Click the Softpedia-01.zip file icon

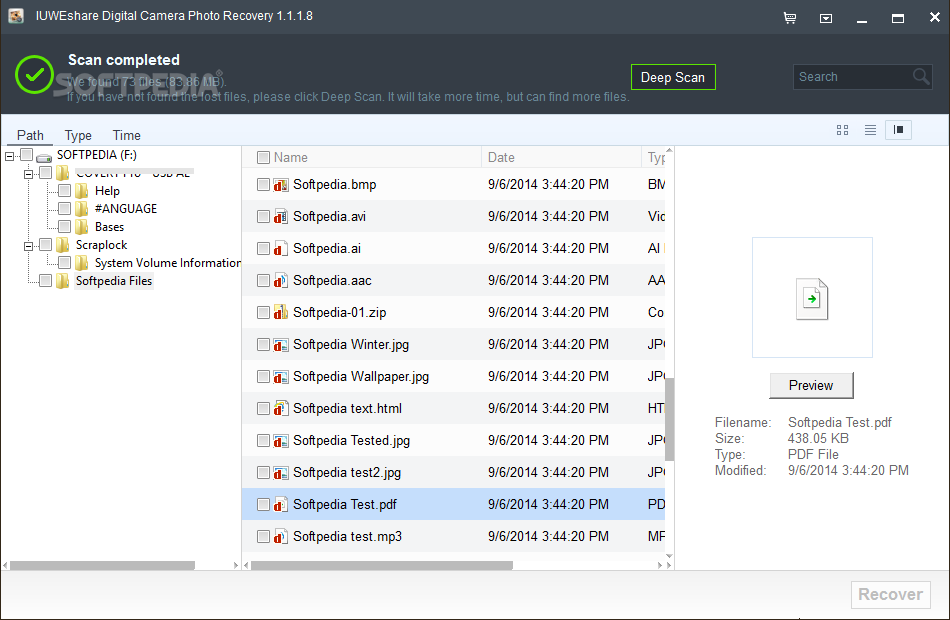click(280, 313)
